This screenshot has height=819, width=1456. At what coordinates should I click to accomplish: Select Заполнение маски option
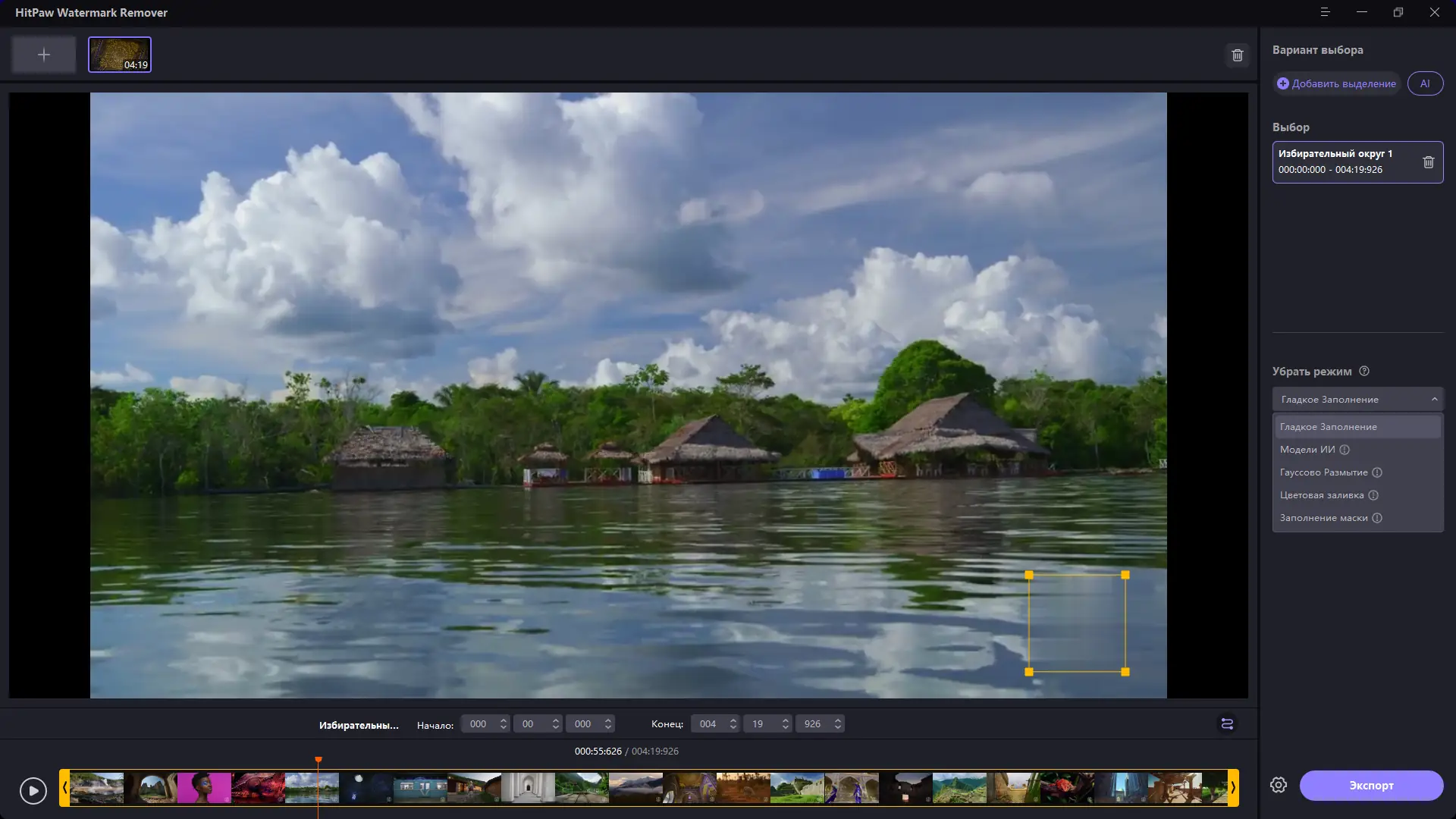(1323, 518)
